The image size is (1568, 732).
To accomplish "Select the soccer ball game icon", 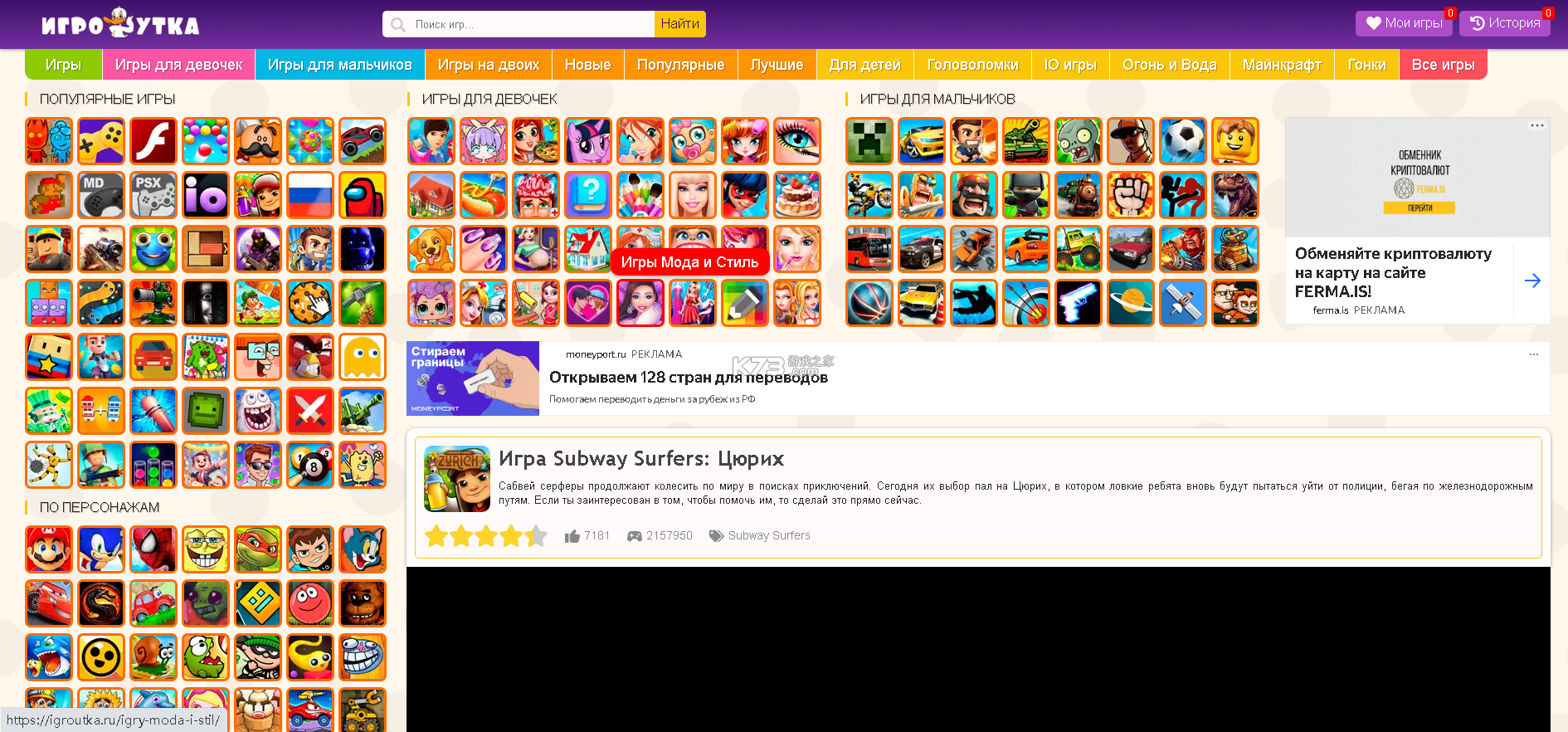I will click(x=1182, y=141).
